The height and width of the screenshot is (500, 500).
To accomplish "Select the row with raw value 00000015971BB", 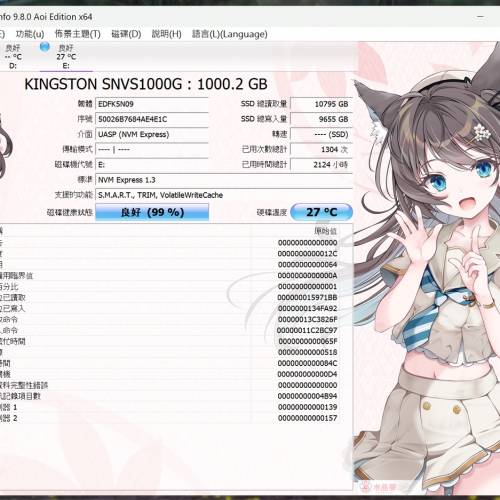I will pyautogui.click(x=176, y=297).
